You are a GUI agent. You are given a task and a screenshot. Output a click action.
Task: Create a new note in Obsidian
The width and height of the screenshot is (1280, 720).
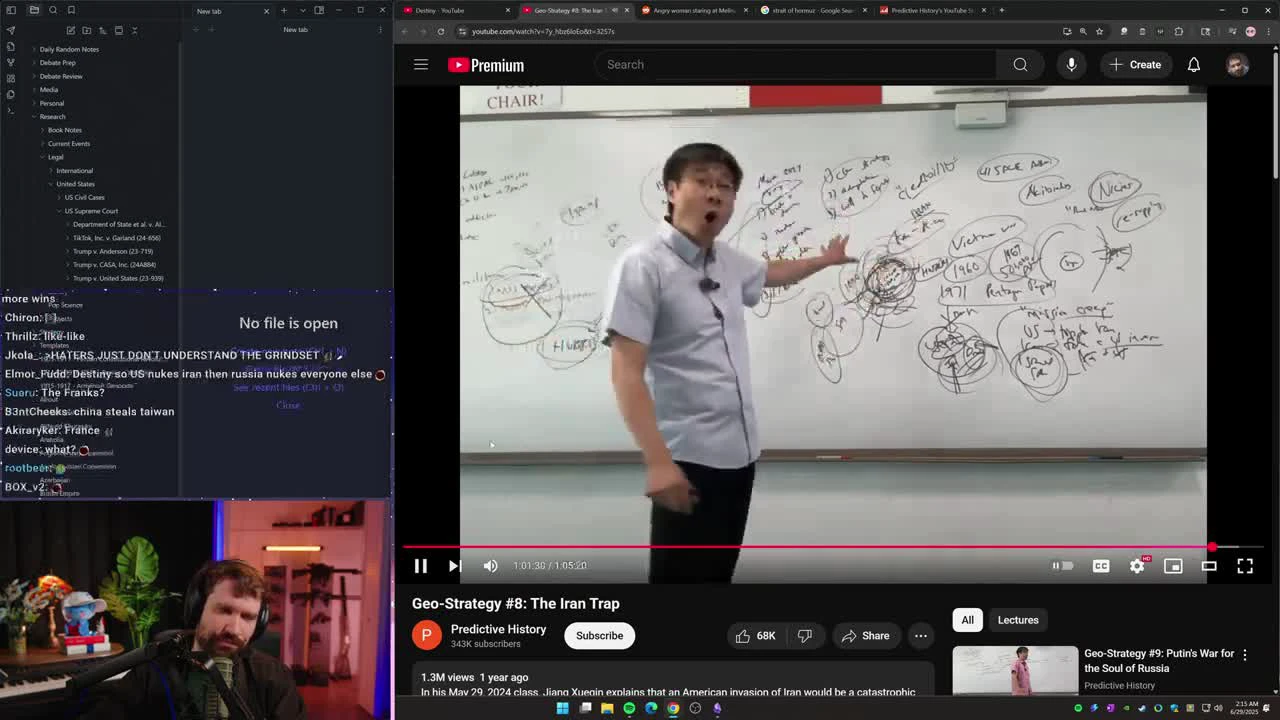pos(70,30)
